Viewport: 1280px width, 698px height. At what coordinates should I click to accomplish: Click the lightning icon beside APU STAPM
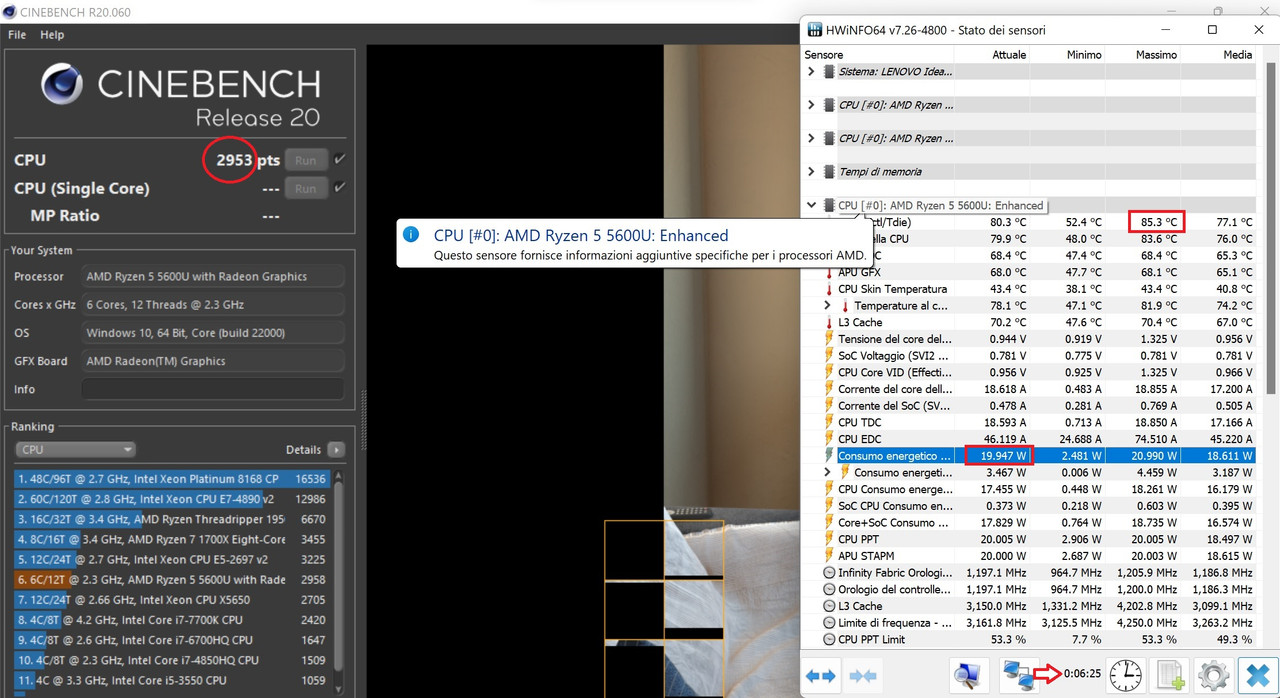(828, 556)
